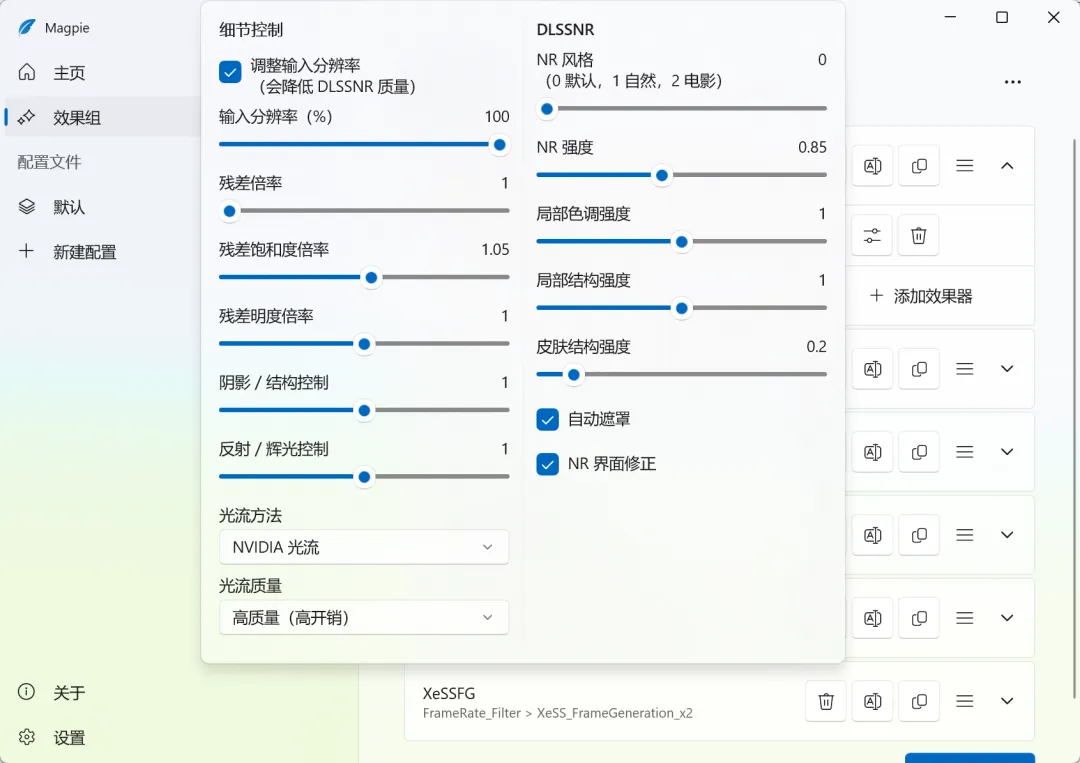The width and height of the screenshot is (1080, 763).
Task: Click the 输入分辨率 value 100
Action: [x=497, y=116]
